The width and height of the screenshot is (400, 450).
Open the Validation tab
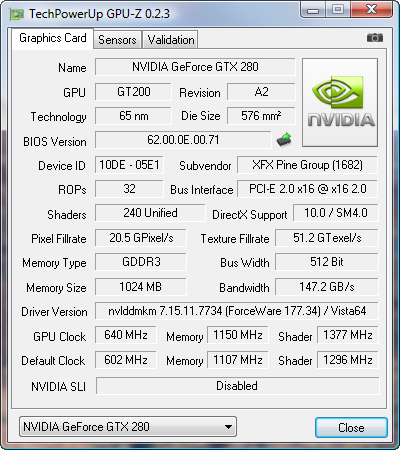[x=171, y=40]
